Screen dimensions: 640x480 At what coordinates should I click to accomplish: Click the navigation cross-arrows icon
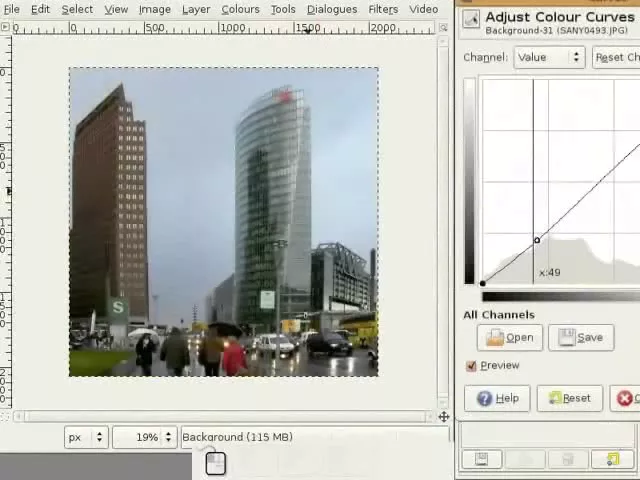[x=444, y=417]
